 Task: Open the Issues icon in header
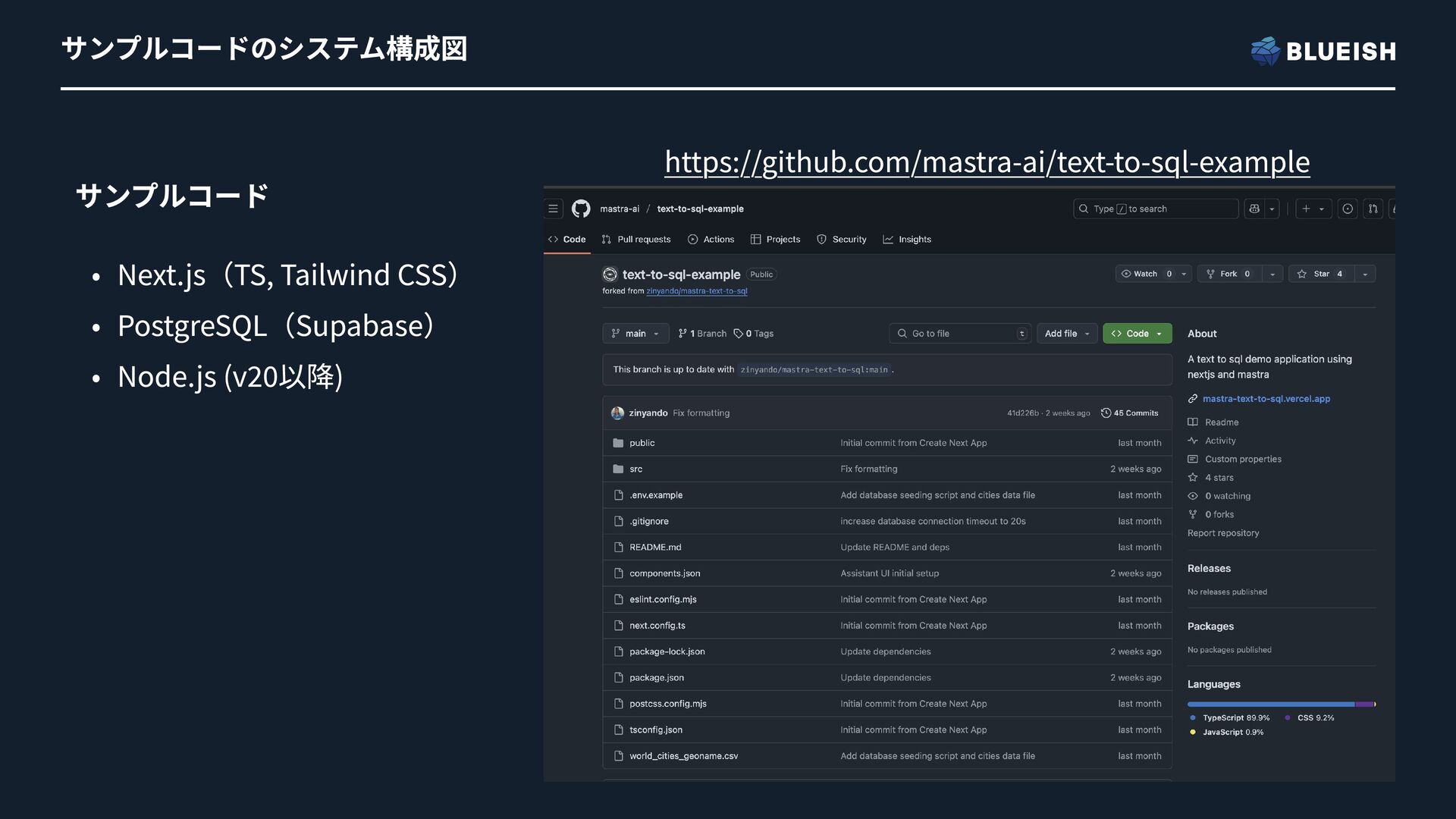[x=1348, y=209]
